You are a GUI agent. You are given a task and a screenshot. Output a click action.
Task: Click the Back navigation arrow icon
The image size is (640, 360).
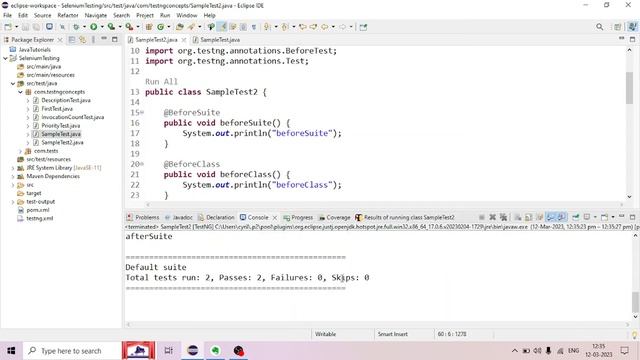(324, 27)
